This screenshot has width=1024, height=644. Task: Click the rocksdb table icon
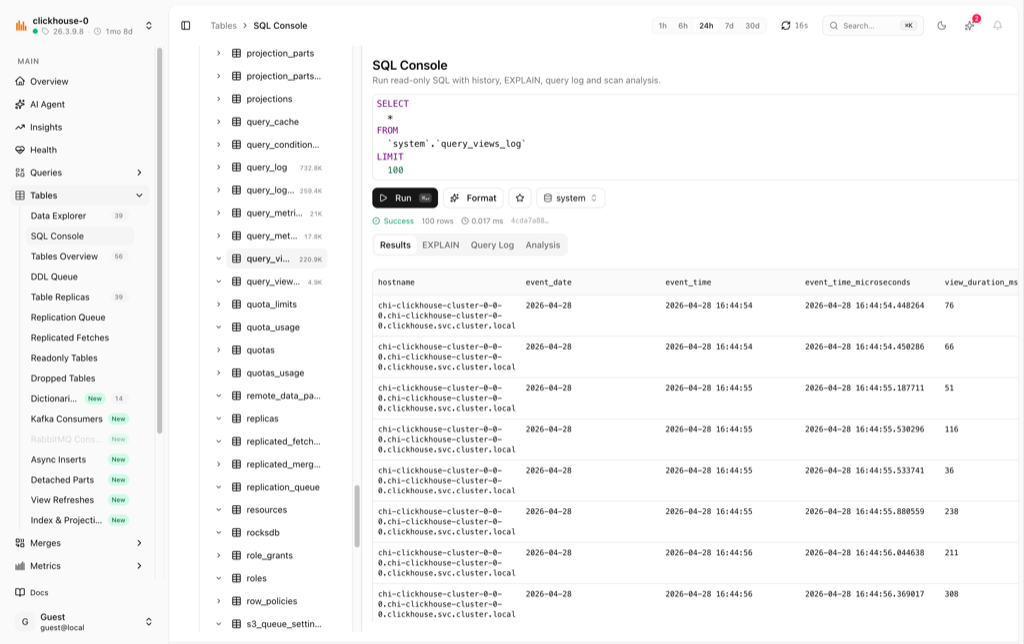236,532
